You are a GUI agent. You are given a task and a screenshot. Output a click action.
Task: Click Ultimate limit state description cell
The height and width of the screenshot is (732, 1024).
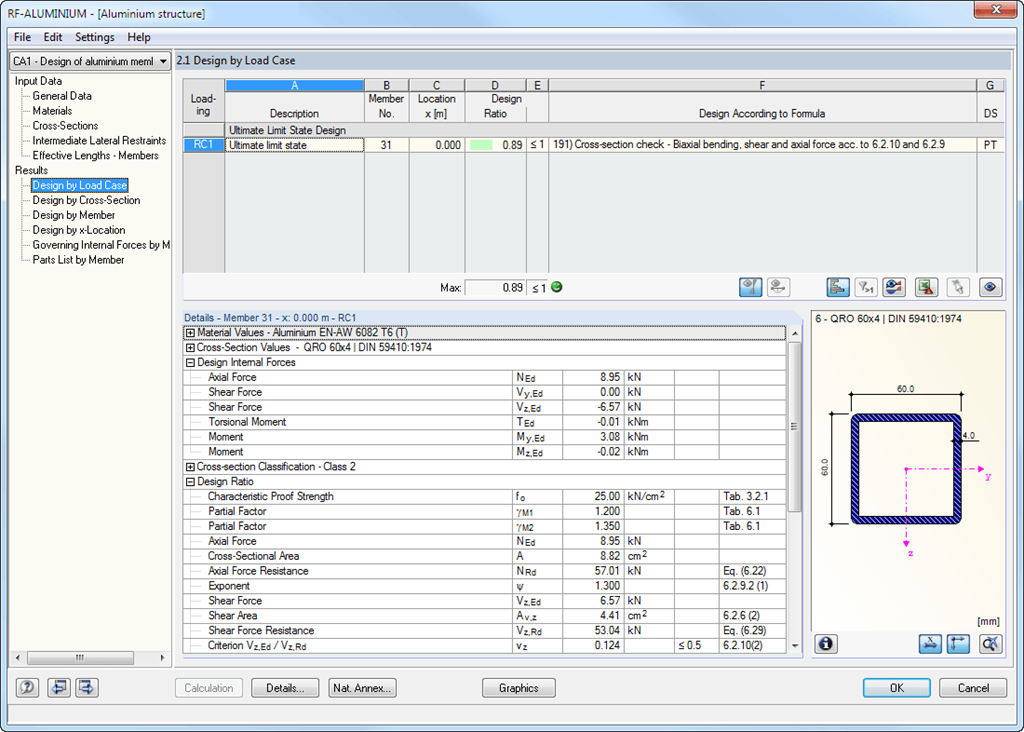295,145
